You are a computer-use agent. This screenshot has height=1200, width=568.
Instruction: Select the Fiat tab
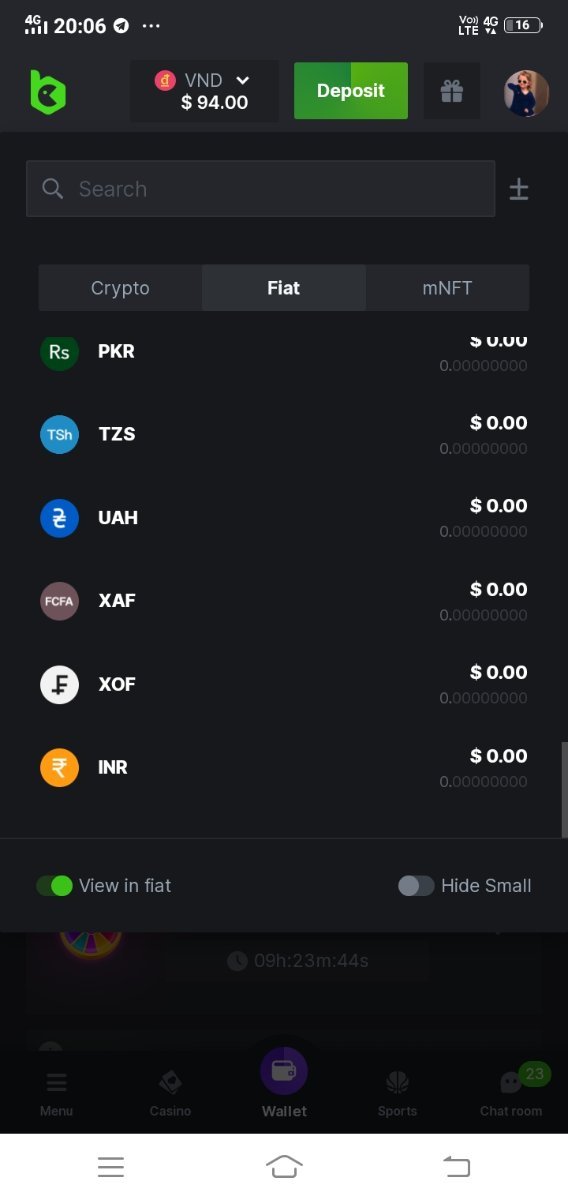click(284, 288)
